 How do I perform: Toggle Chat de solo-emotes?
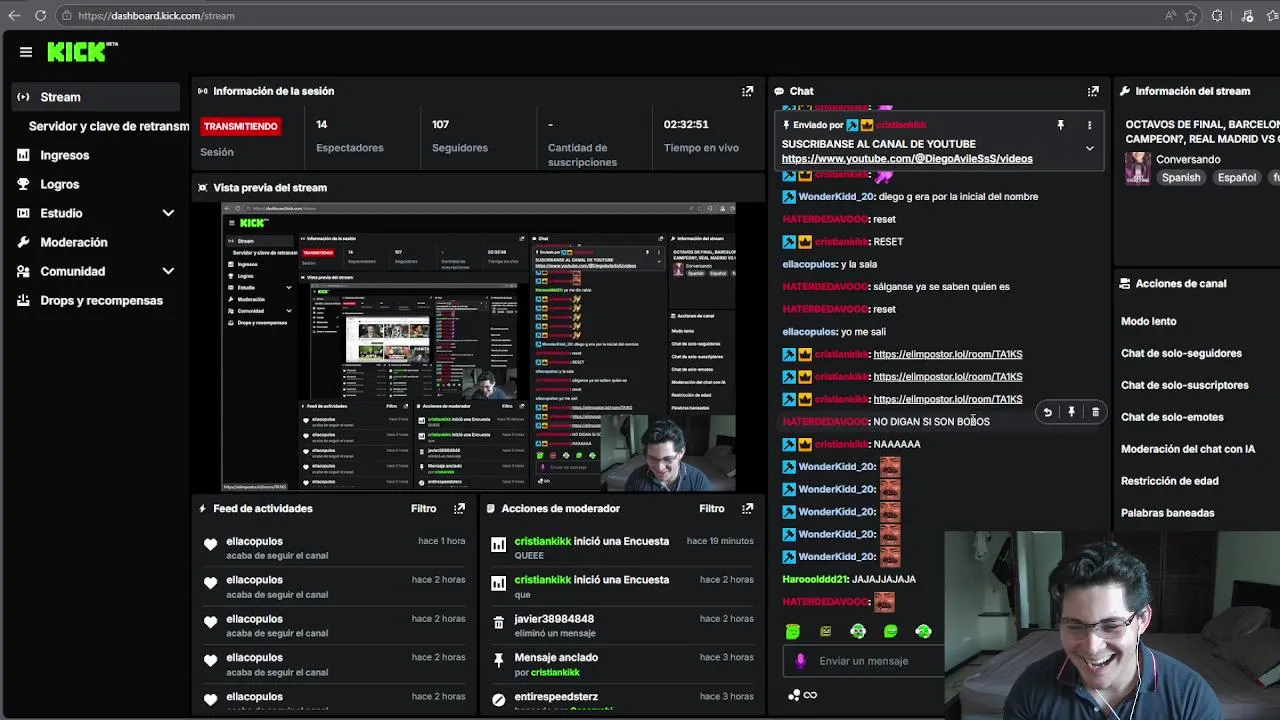[1172, 417]
